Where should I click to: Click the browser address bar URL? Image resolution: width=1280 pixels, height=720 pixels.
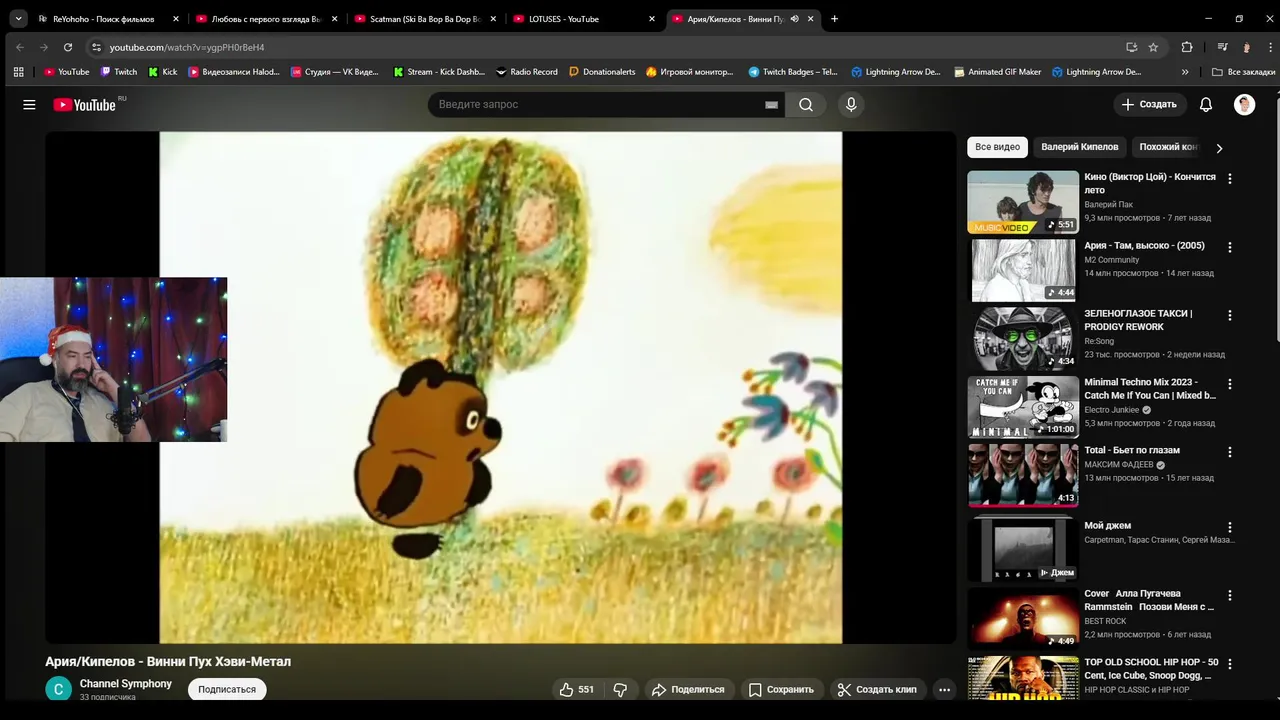[187, 47]
